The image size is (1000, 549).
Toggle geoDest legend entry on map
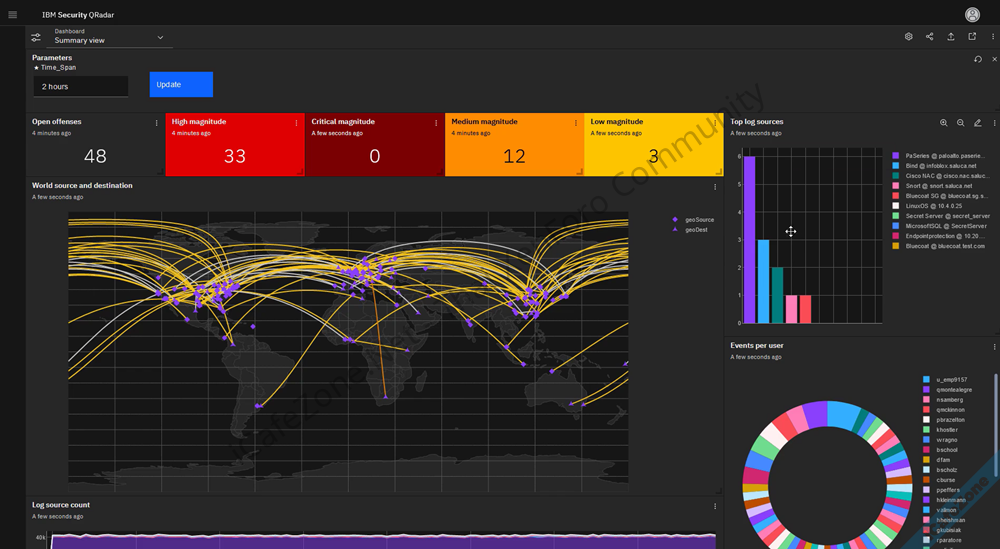point(696,229)
